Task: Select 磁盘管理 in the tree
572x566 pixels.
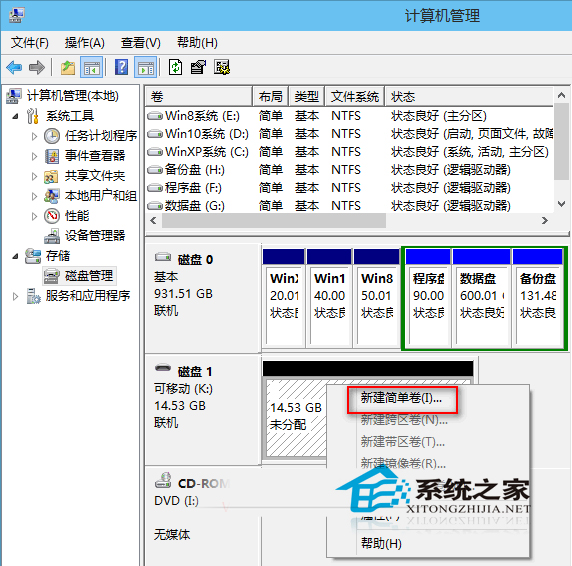Action: pyautogui.click(x=89, y=276)
